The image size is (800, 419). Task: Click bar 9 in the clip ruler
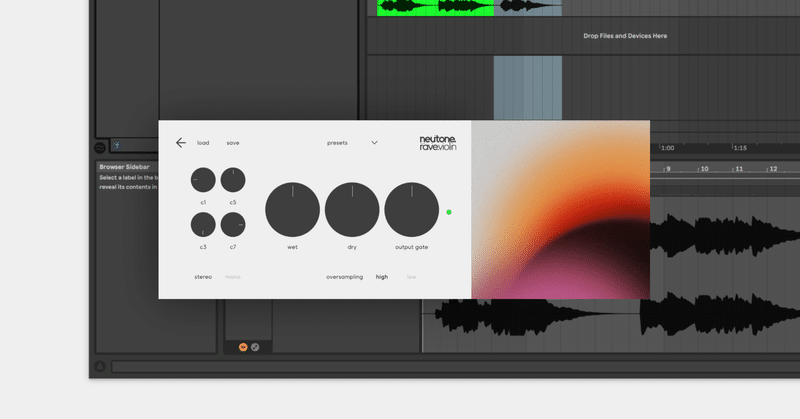[668, 168]
